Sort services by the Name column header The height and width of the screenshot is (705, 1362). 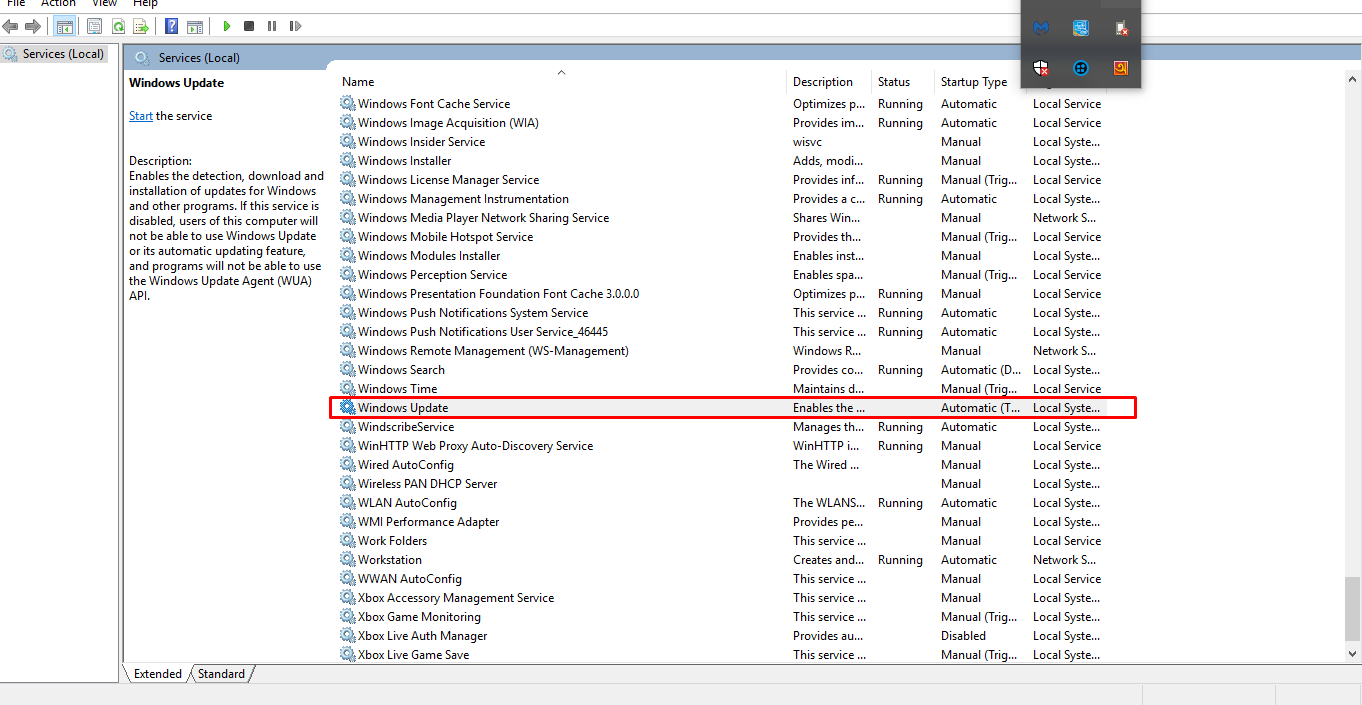coord(560,82)
